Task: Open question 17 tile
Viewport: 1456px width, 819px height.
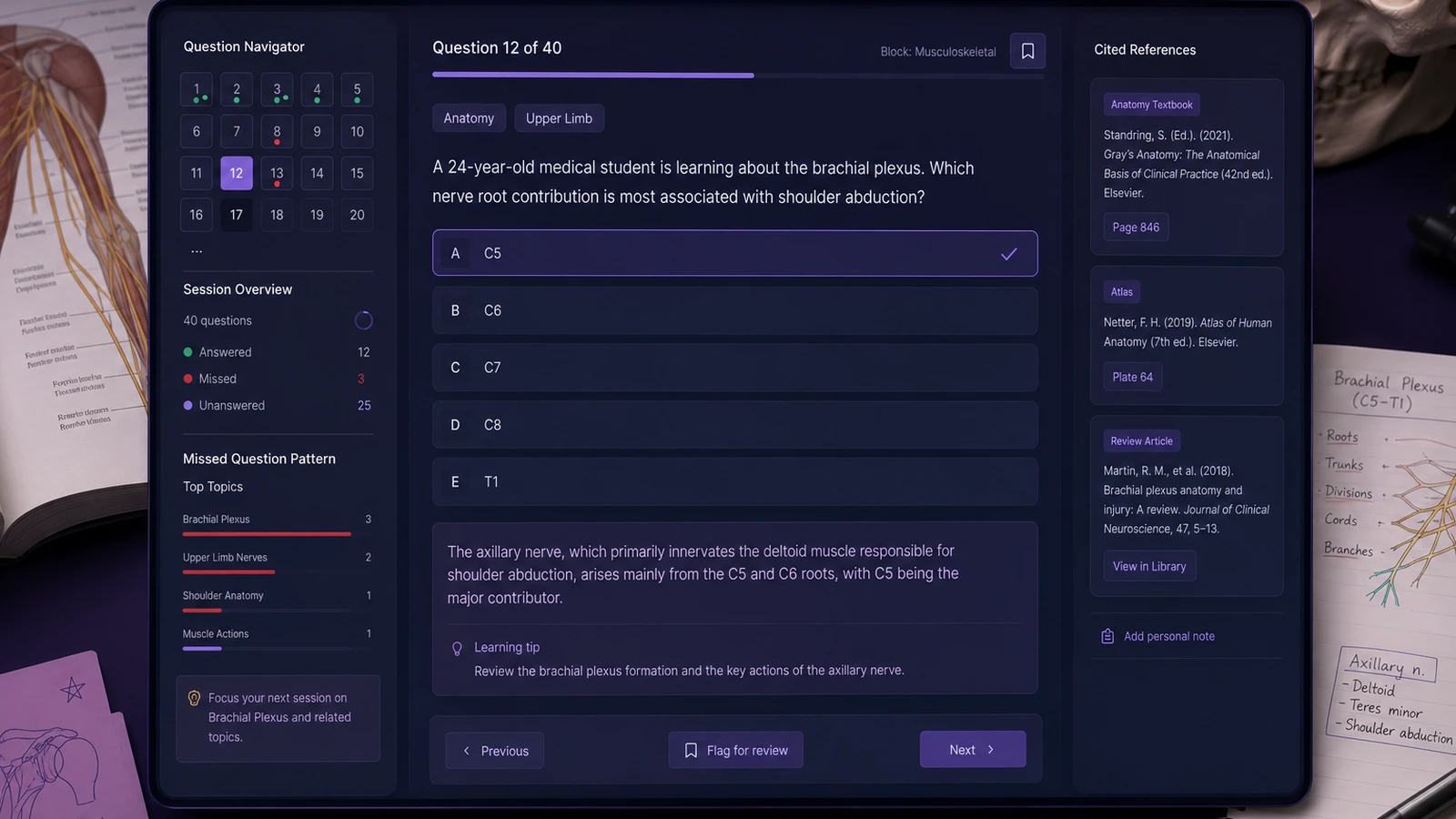Action: coord(237,215)
